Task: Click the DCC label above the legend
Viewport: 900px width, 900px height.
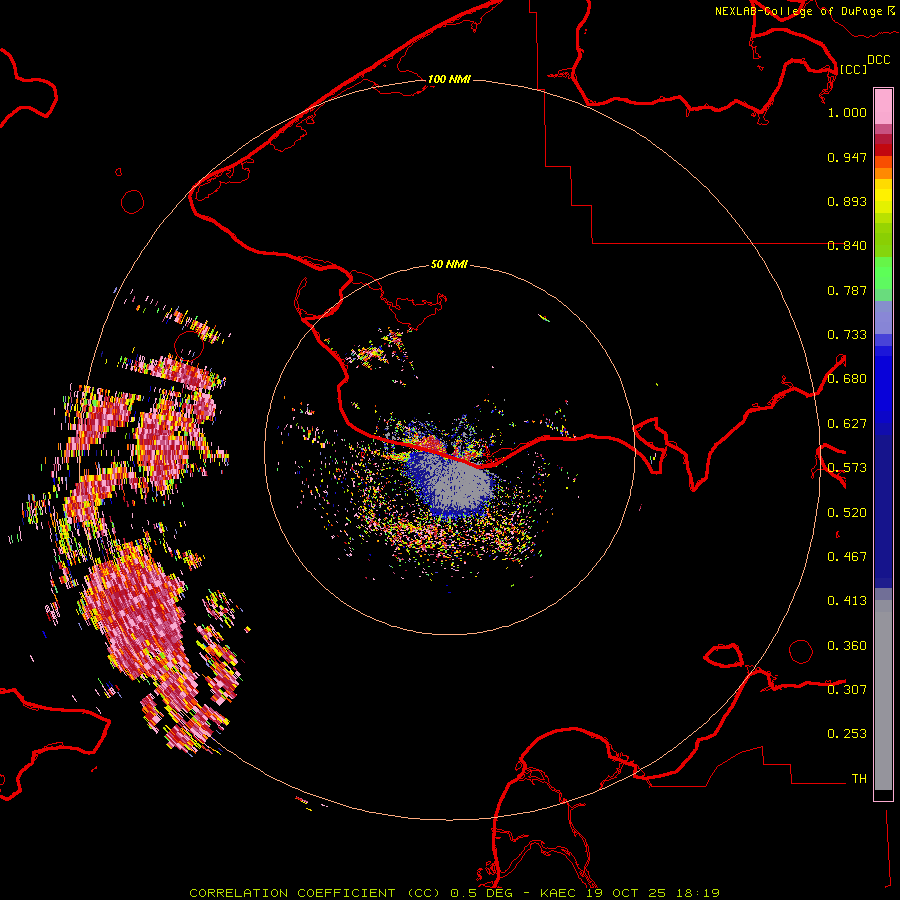Action: (878, 60)
